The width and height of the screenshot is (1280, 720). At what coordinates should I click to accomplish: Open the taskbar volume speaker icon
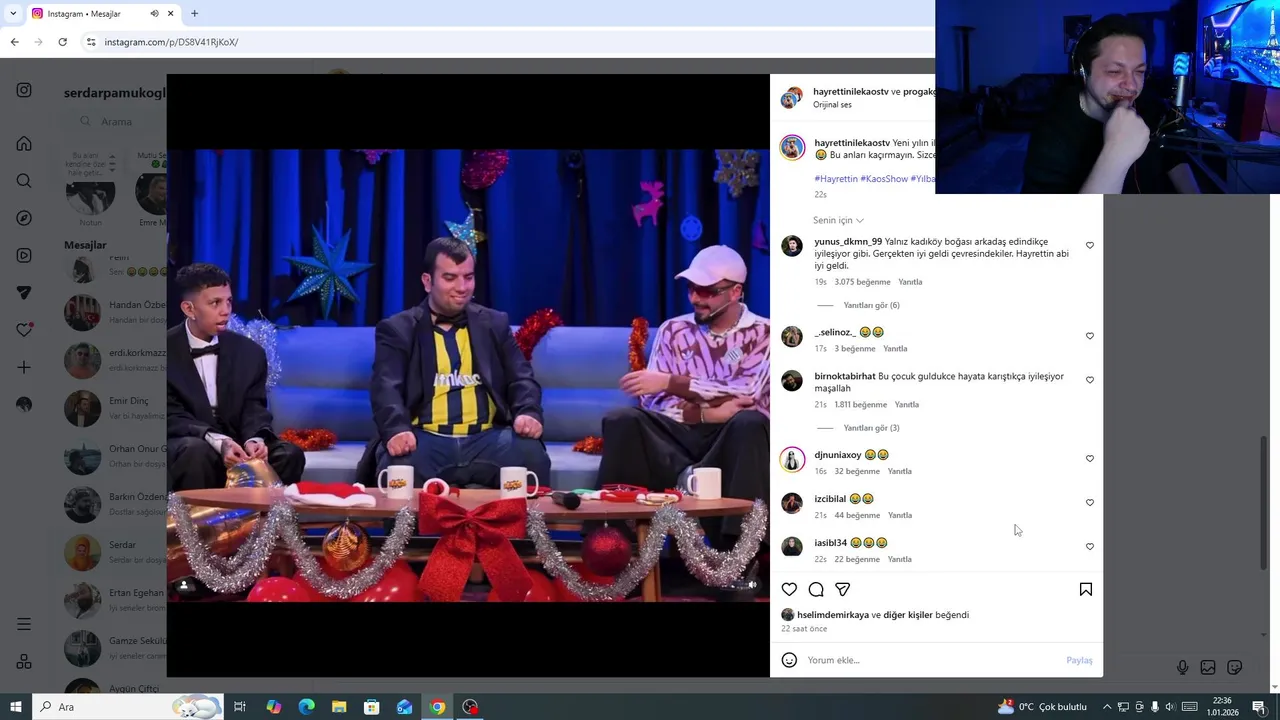(x=1170, y=707)
